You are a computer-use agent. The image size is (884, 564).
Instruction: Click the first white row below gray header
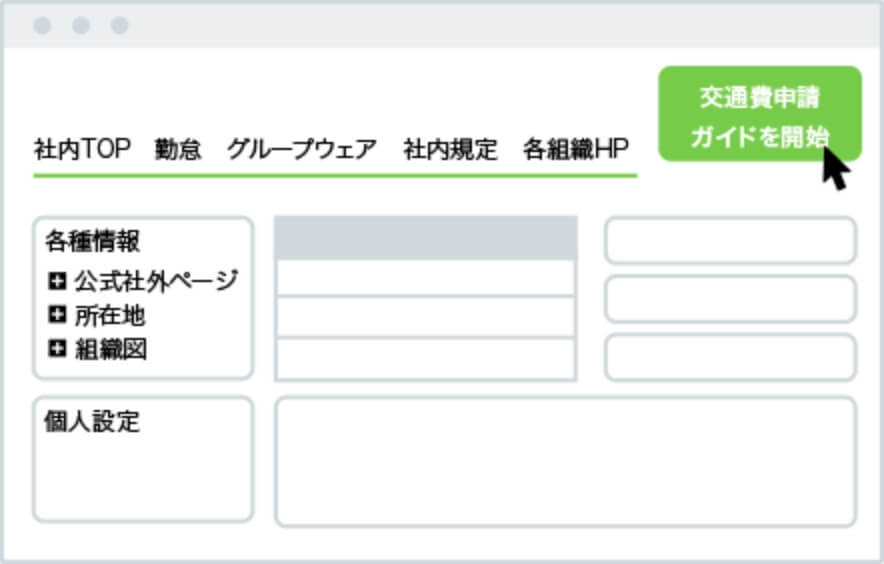click(x=426, y=278)
